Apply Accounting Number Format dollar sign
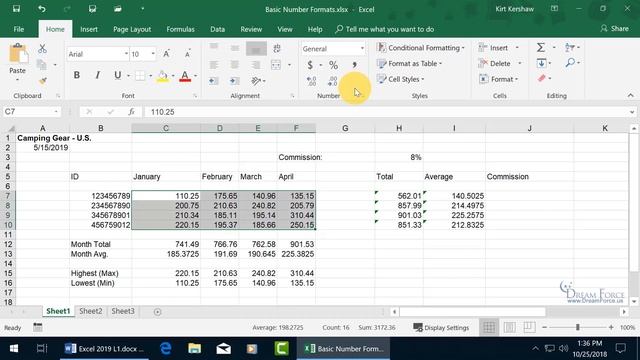 [310, 65]
